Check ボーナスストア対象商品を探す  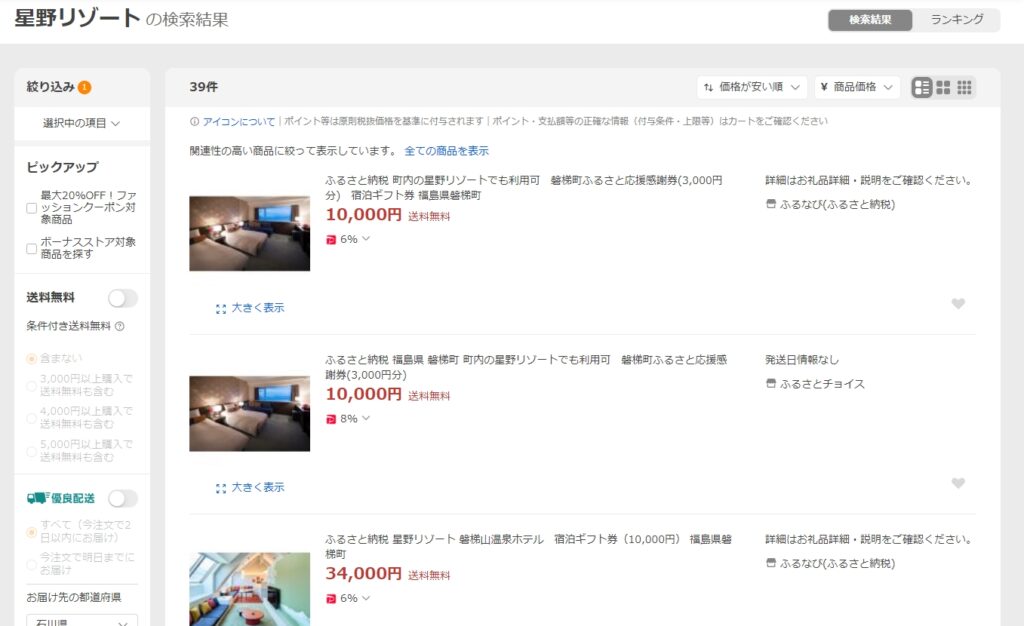31,249
